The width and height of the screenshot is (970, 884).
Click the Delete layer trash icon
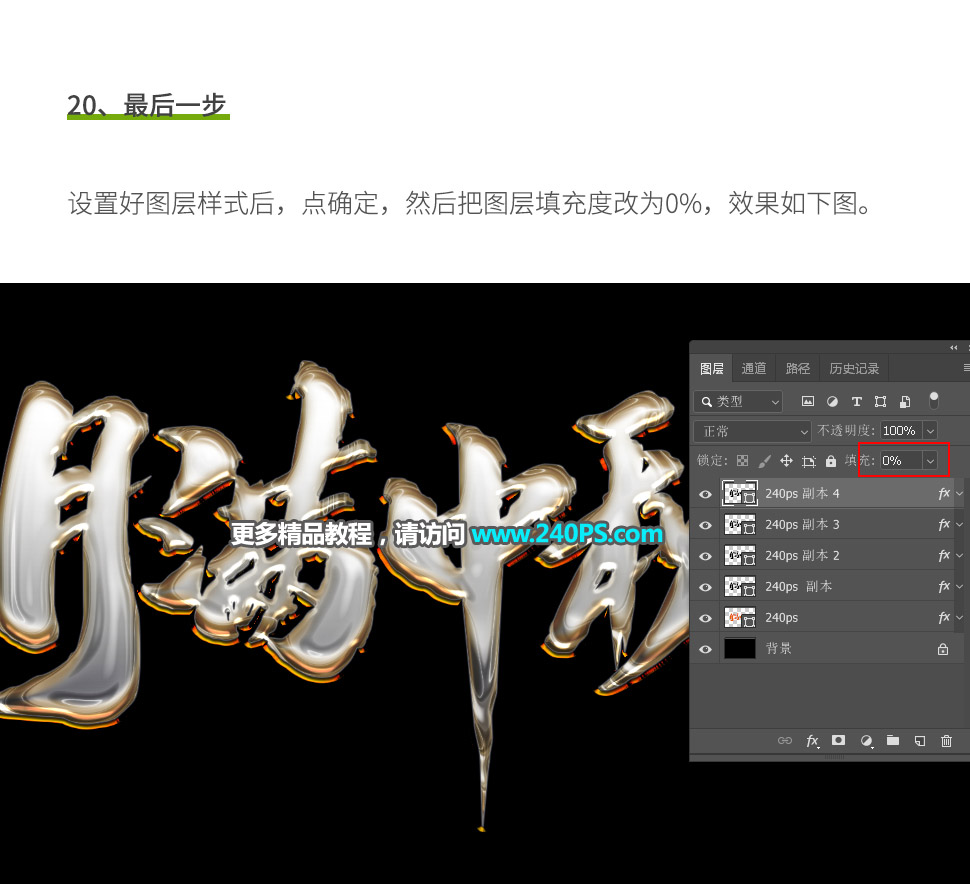point(946,741)
